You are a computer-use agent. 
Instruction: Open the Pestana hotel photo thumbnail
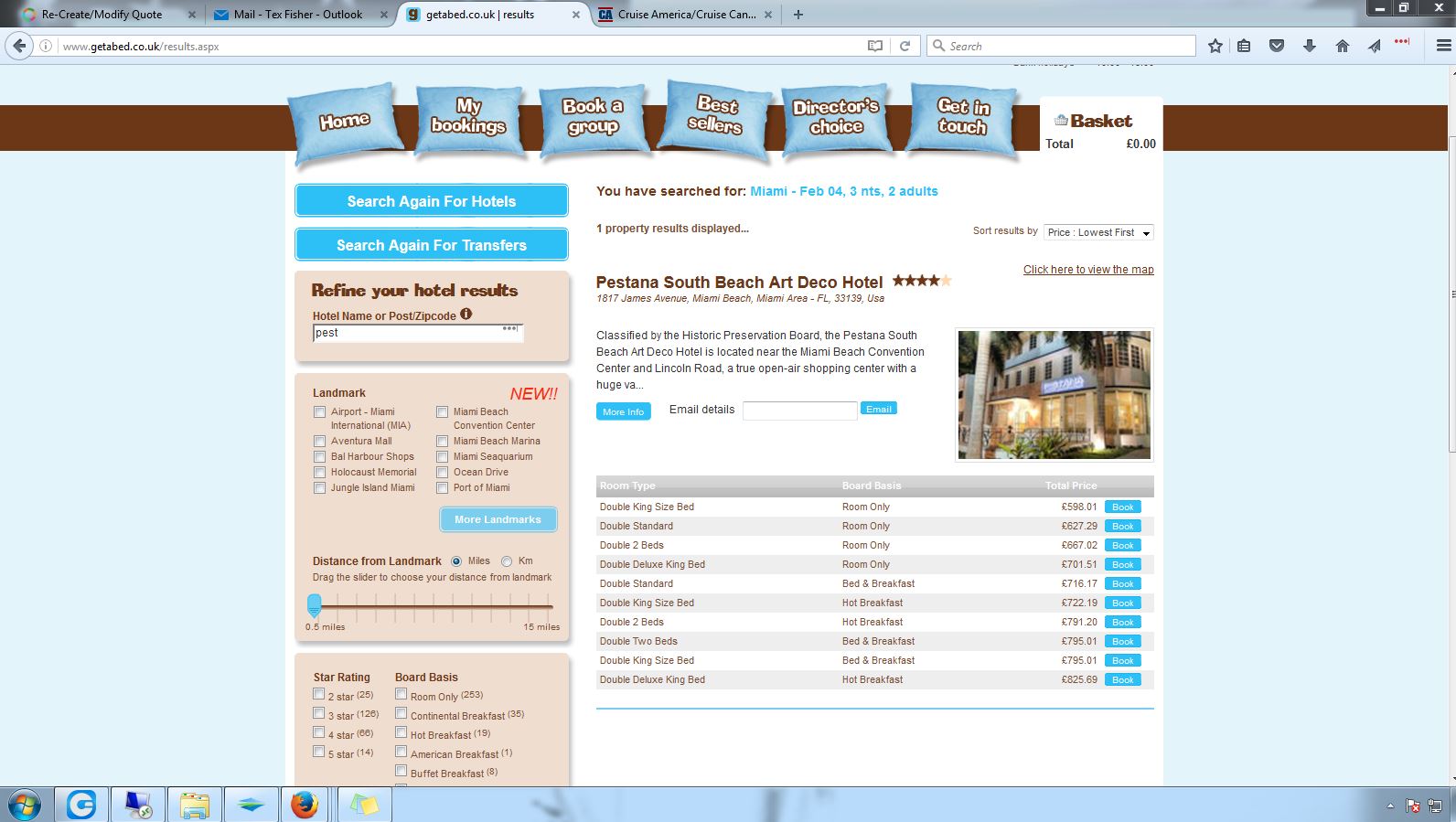tap(1055, 395)
